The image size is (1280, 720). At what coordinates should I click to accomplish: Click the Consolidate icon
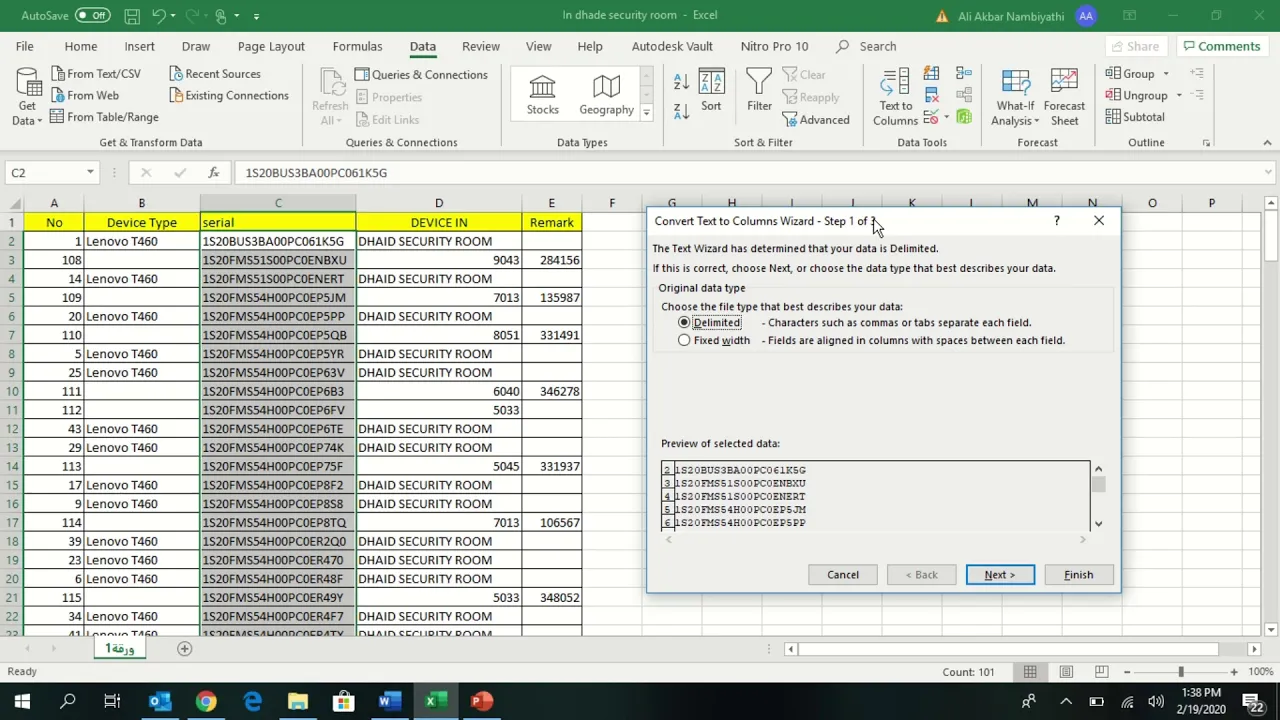pos(964,74)
